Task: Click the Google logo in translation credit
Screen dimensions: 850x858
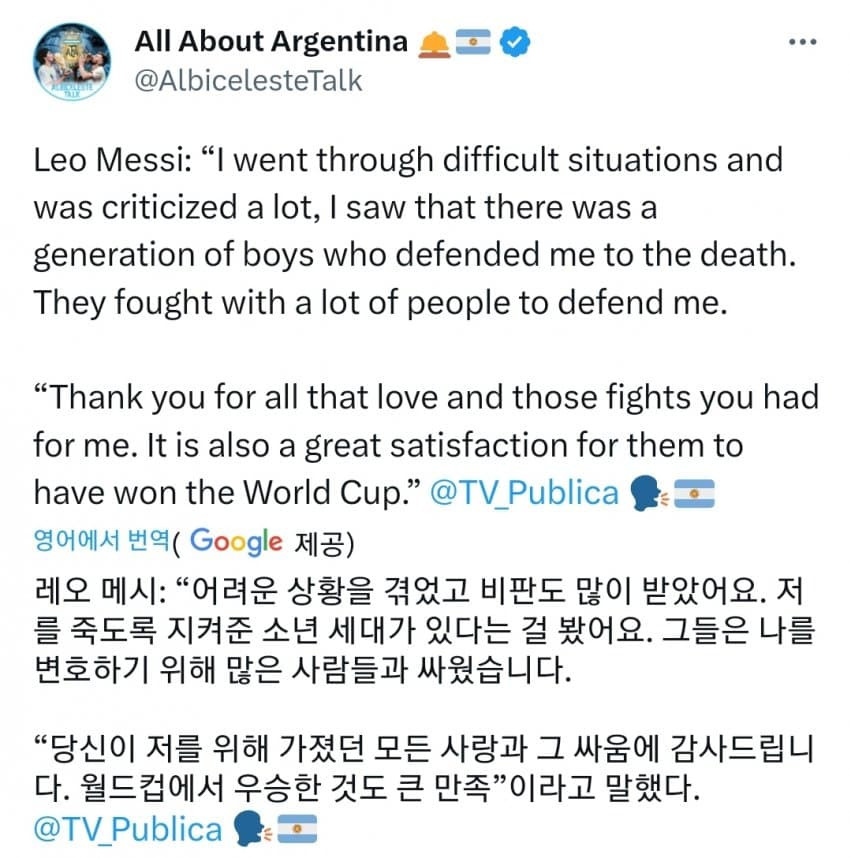Action: tap(236, 542)
